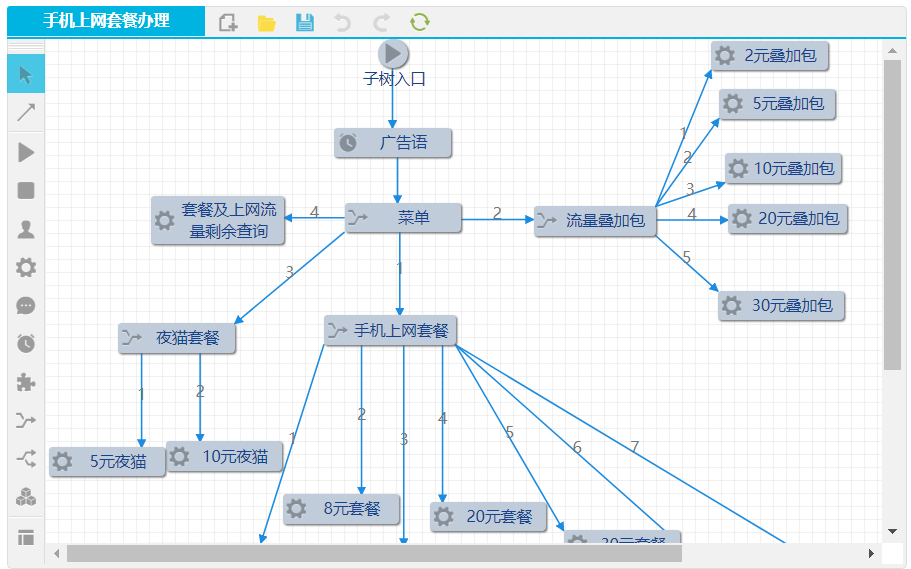This screenshot has height=569, width=911.
Task: Select the 菜单 node
Action: (403, 218)
